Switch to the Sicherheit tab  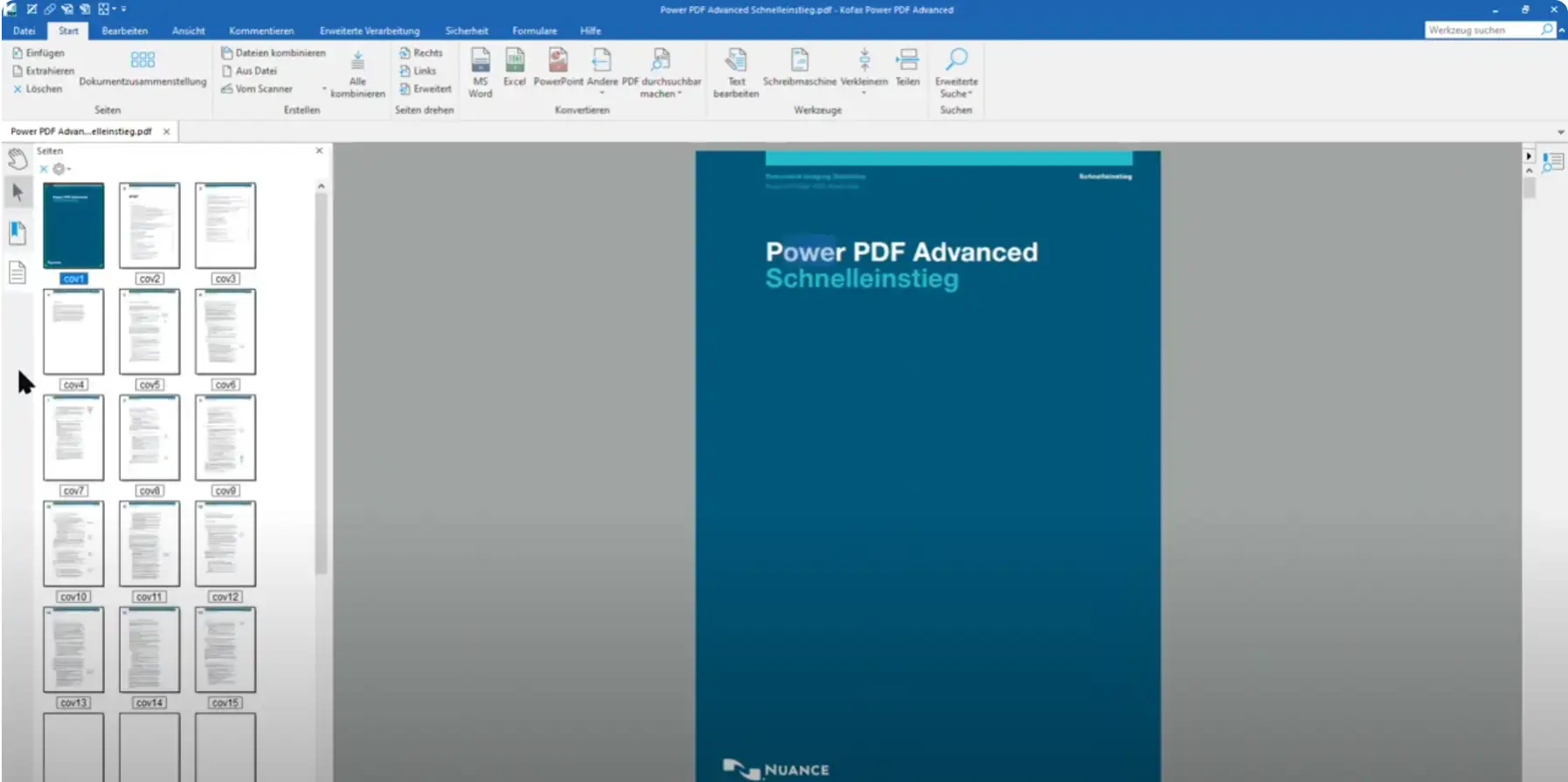click(x=467, y=31)
